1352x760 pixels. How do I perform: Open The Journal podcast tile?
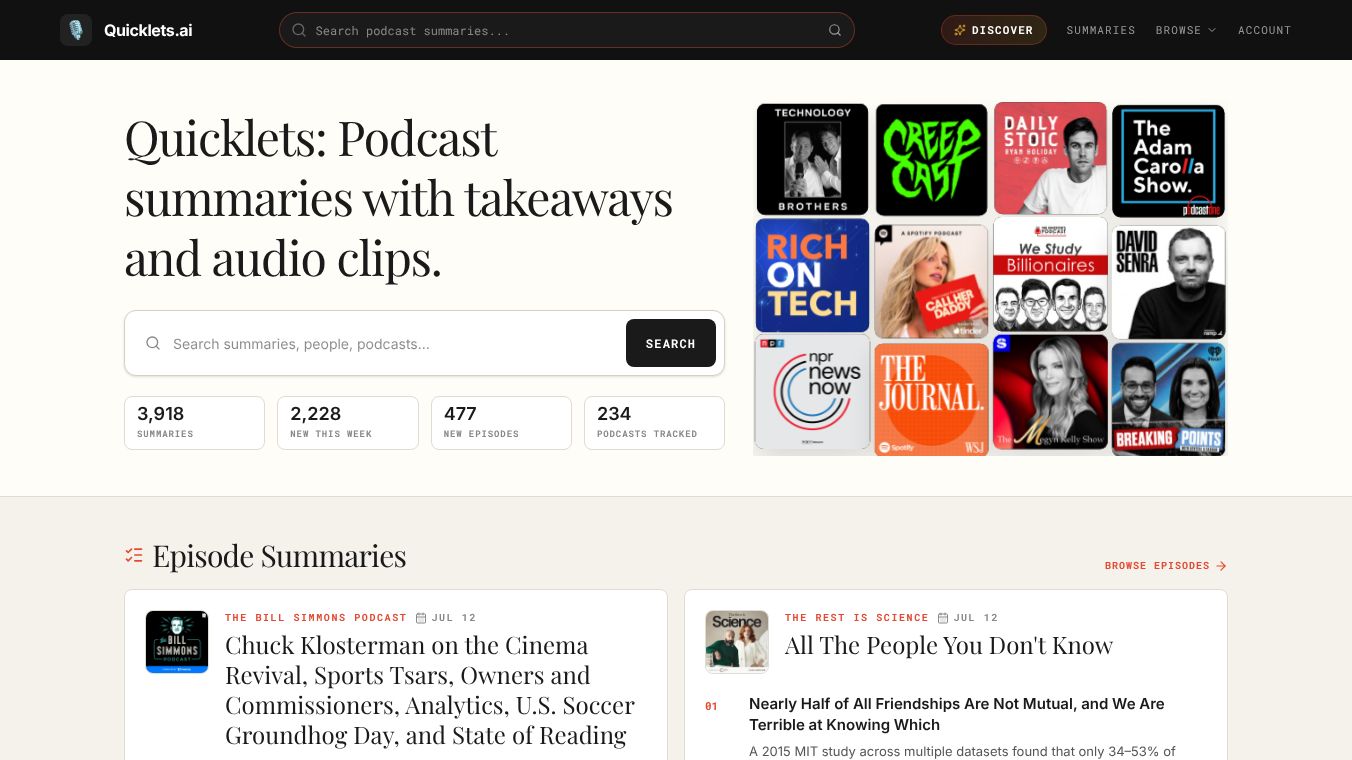tap(931, 399)
